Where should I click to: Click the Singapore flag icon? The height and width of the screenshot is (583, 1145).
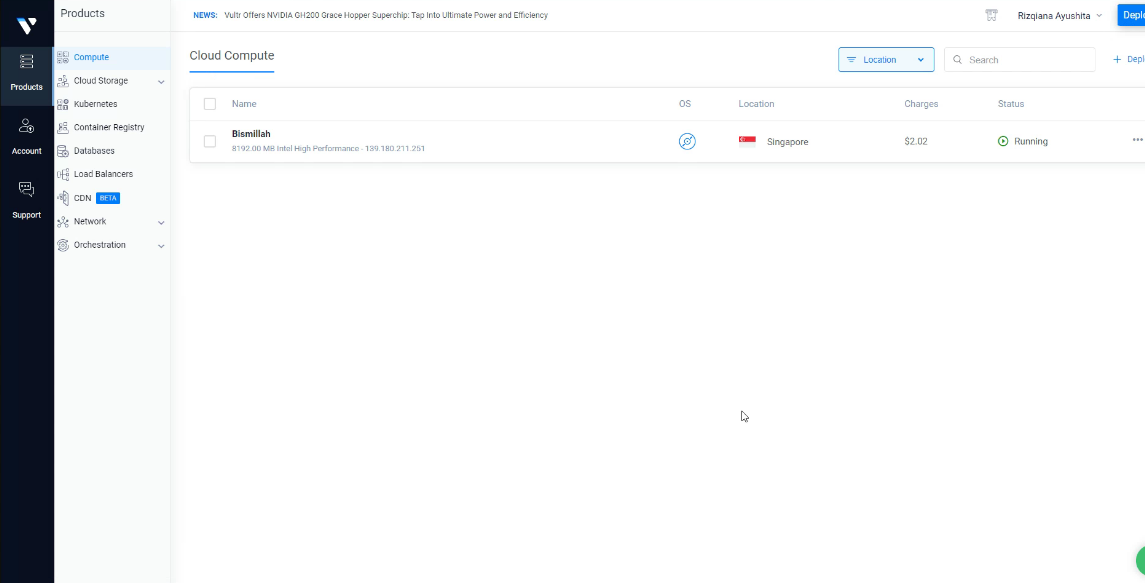pos(747,141)
